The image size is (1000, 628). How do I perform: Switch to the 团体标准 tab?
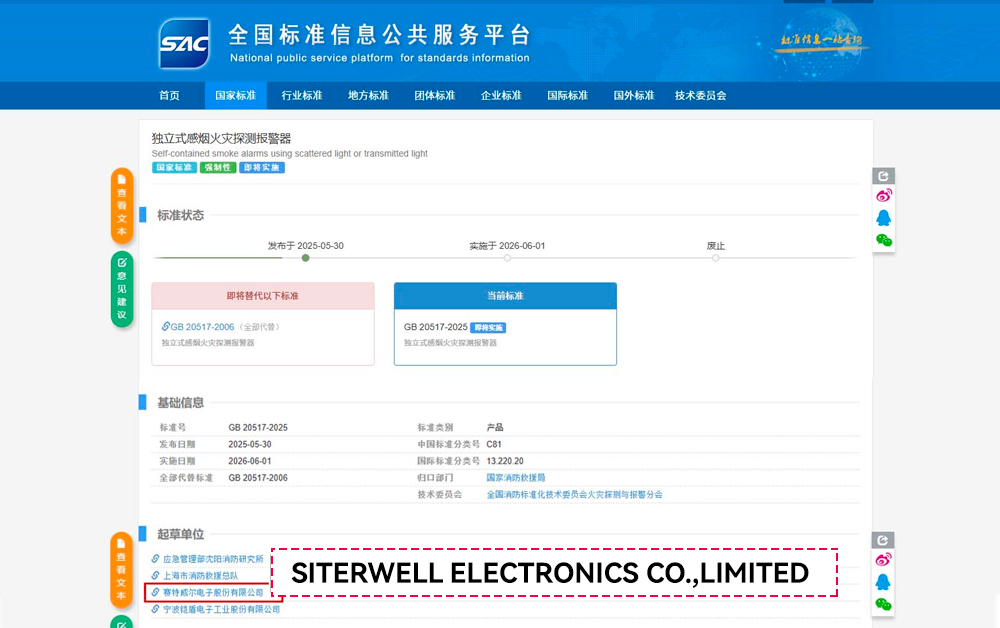434,96
